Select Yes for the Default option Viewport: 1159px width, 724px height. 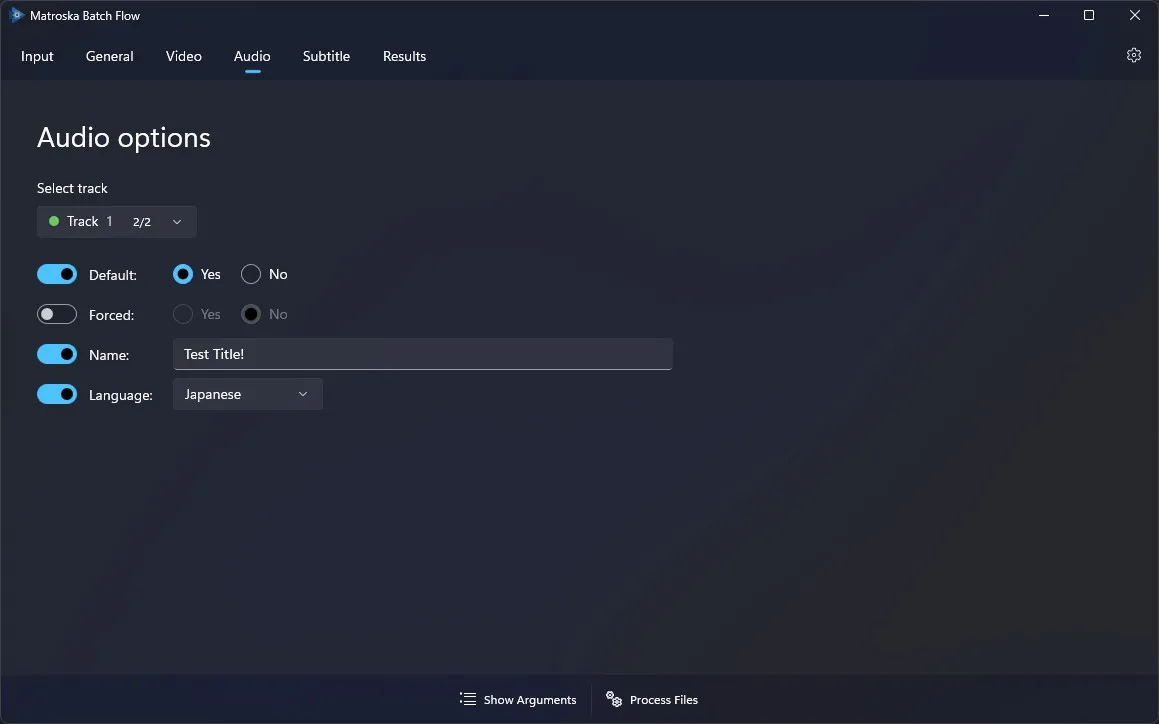point(183,274)
